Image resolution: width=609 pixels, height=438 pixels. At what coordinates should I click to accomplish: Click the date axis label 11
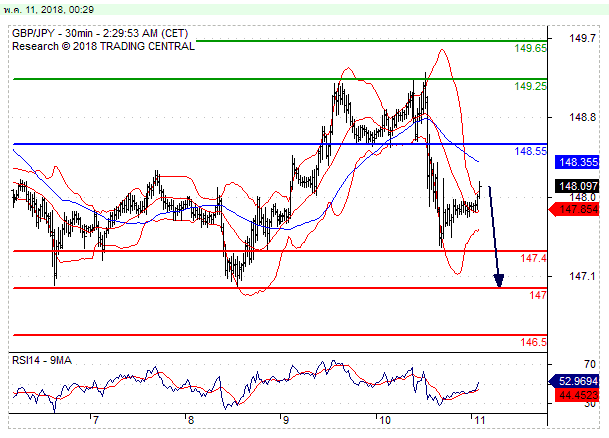point(480,420)
